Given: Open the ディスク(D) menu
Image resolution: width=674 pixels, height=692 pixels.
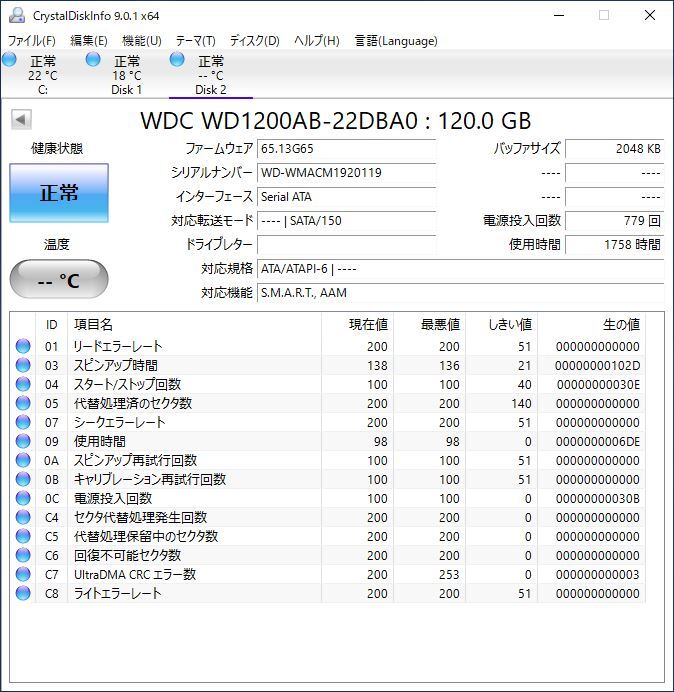Looking at the screenshot, I should [x=255, y=41].
